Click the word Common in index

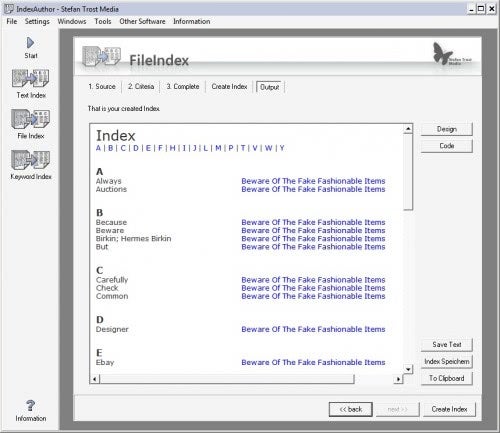point(112,296)
